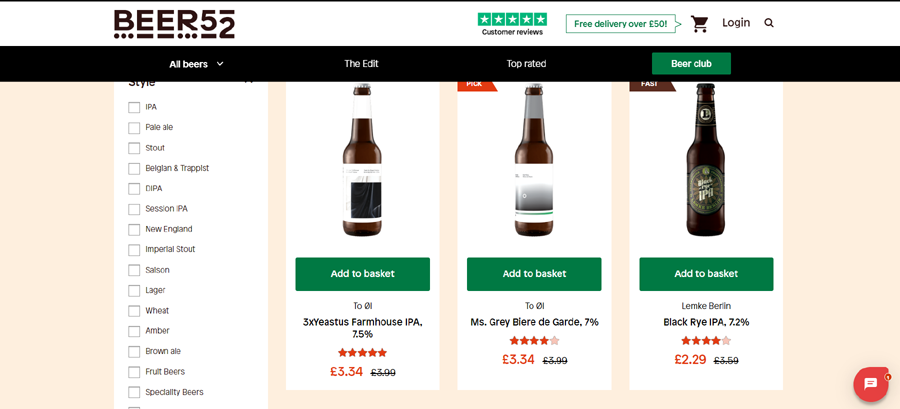
Task: Click the search magnifier icon
Action: coord(769,23)
